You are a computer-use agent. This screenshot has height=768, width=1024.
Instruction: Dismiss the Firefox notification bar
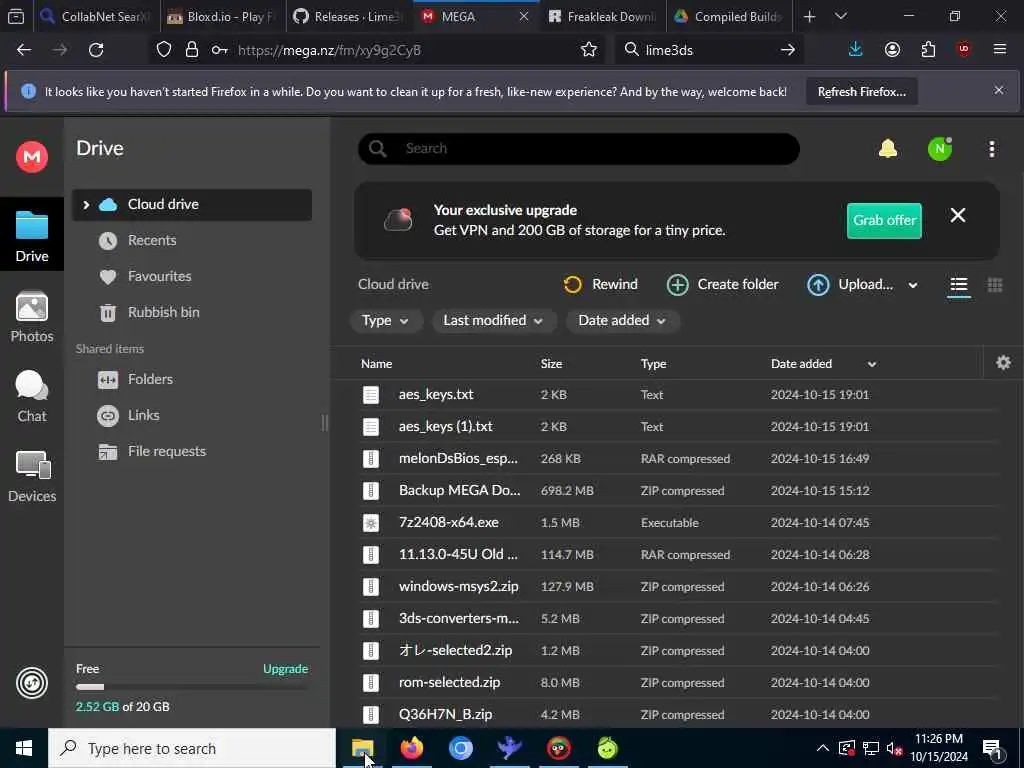point(999,90)
